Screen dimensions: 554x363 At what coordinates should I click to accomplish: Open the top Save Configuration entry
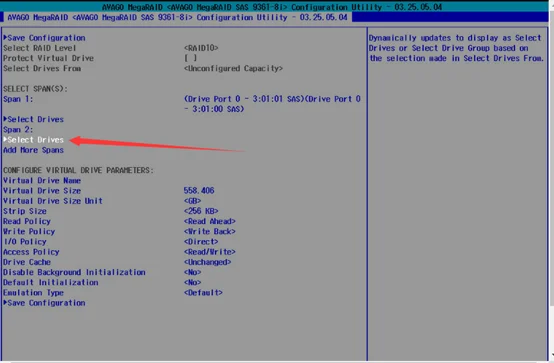click(x=45, y=38)
